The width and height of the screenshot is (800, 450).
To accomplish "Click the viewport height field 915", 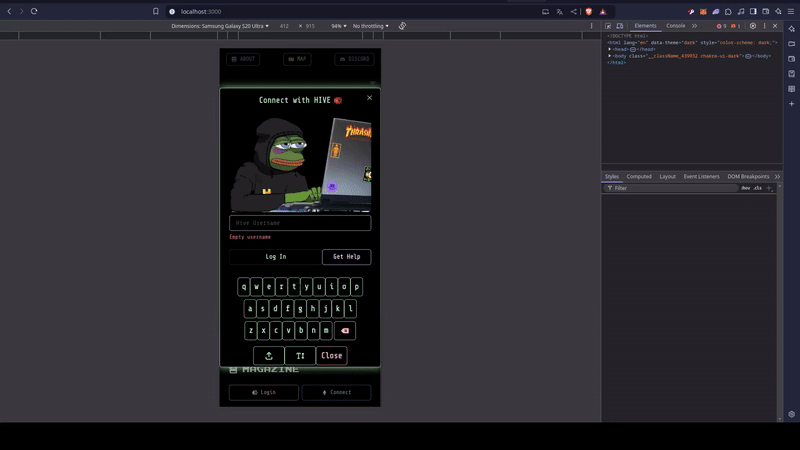I will coord(310,26).
